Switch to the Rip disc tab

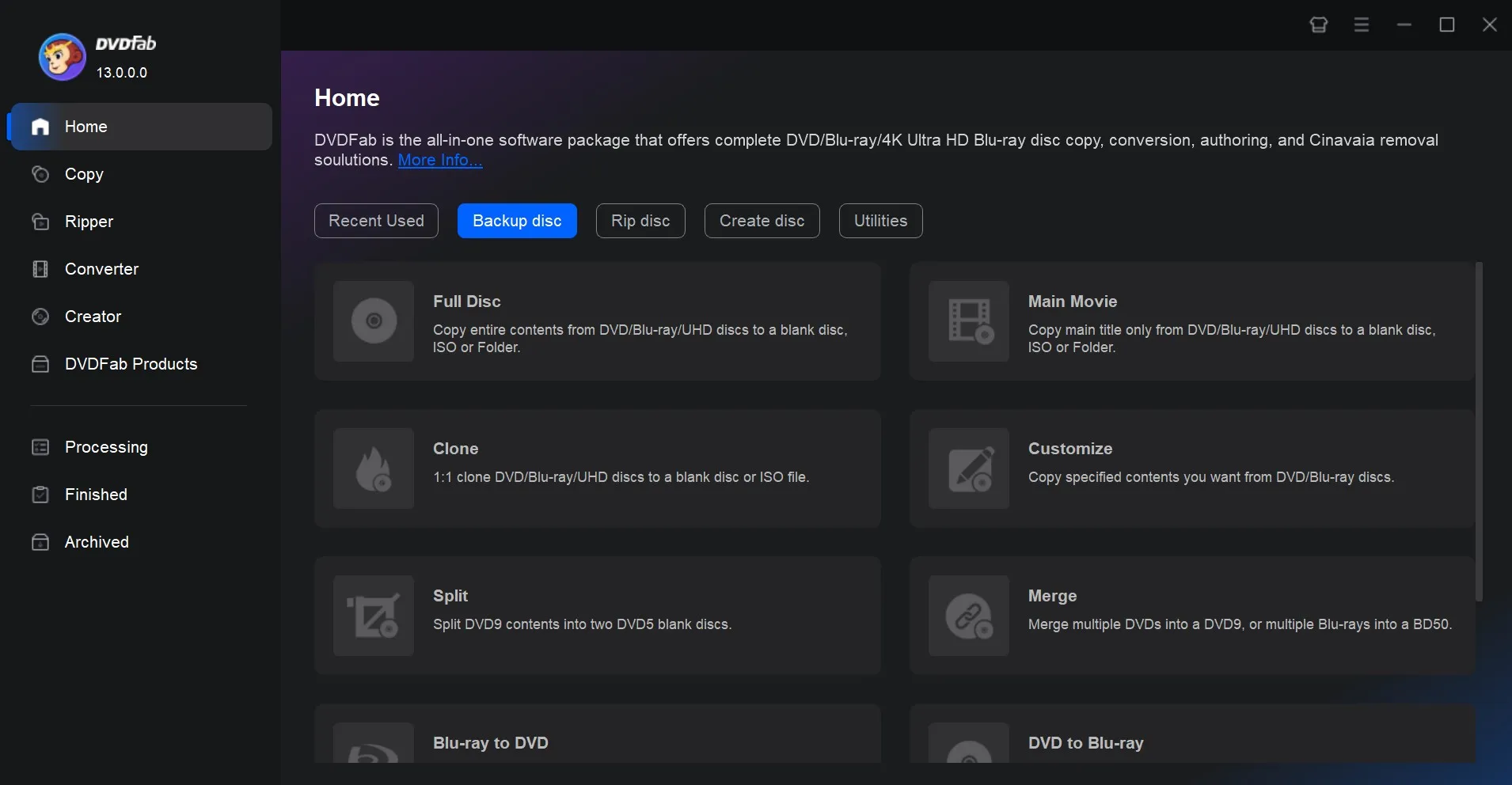(x=640, y=221)
